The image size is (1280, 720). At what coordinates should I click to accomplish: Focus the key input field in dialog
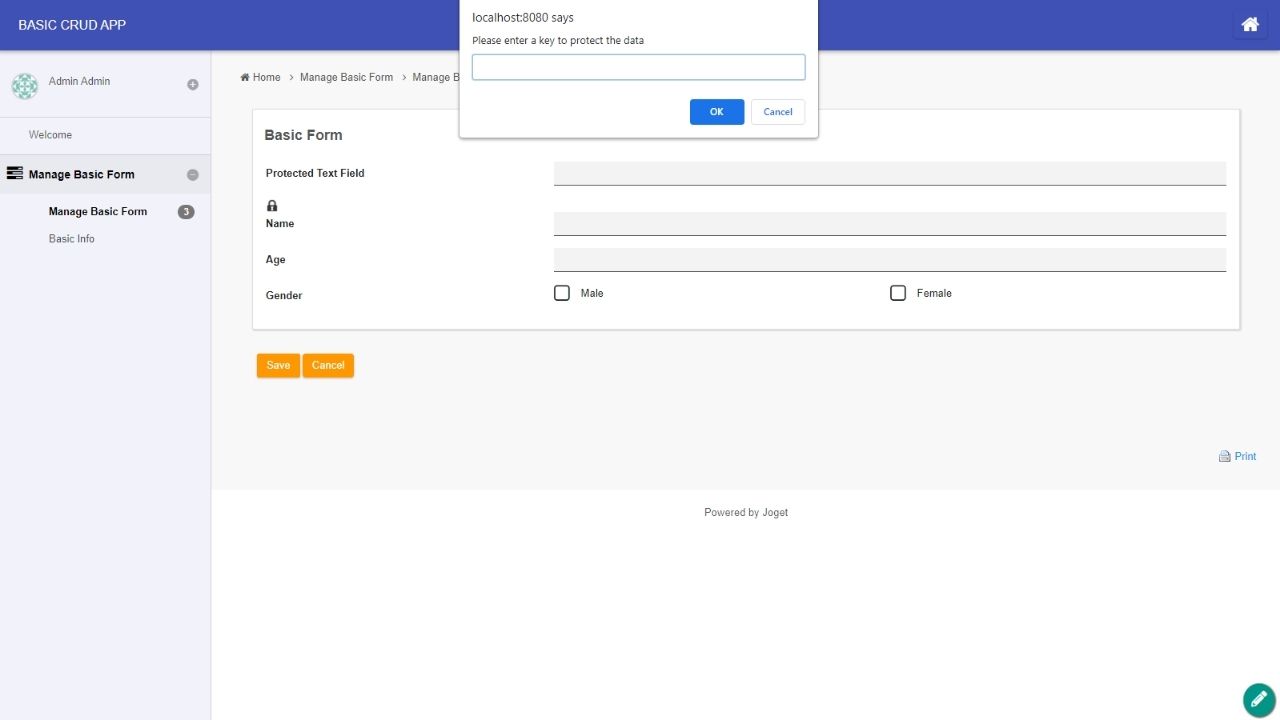[638, 67]
